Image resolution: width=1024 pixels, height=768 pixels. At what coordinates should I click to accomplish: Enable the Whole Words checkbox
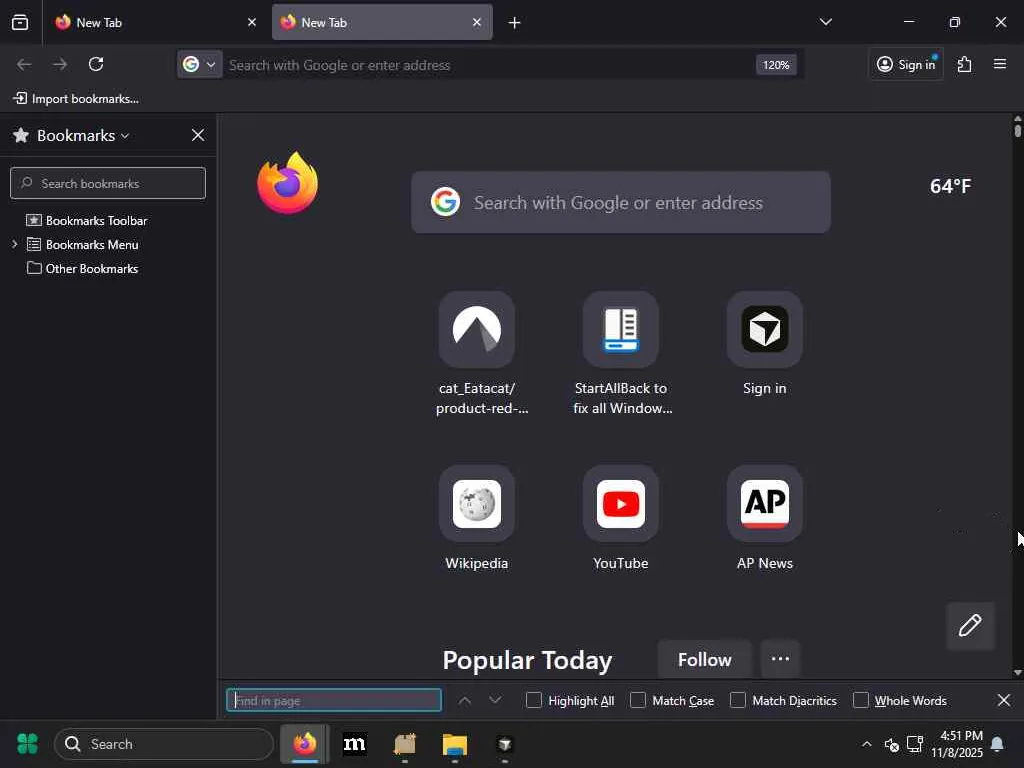point(861,700)
